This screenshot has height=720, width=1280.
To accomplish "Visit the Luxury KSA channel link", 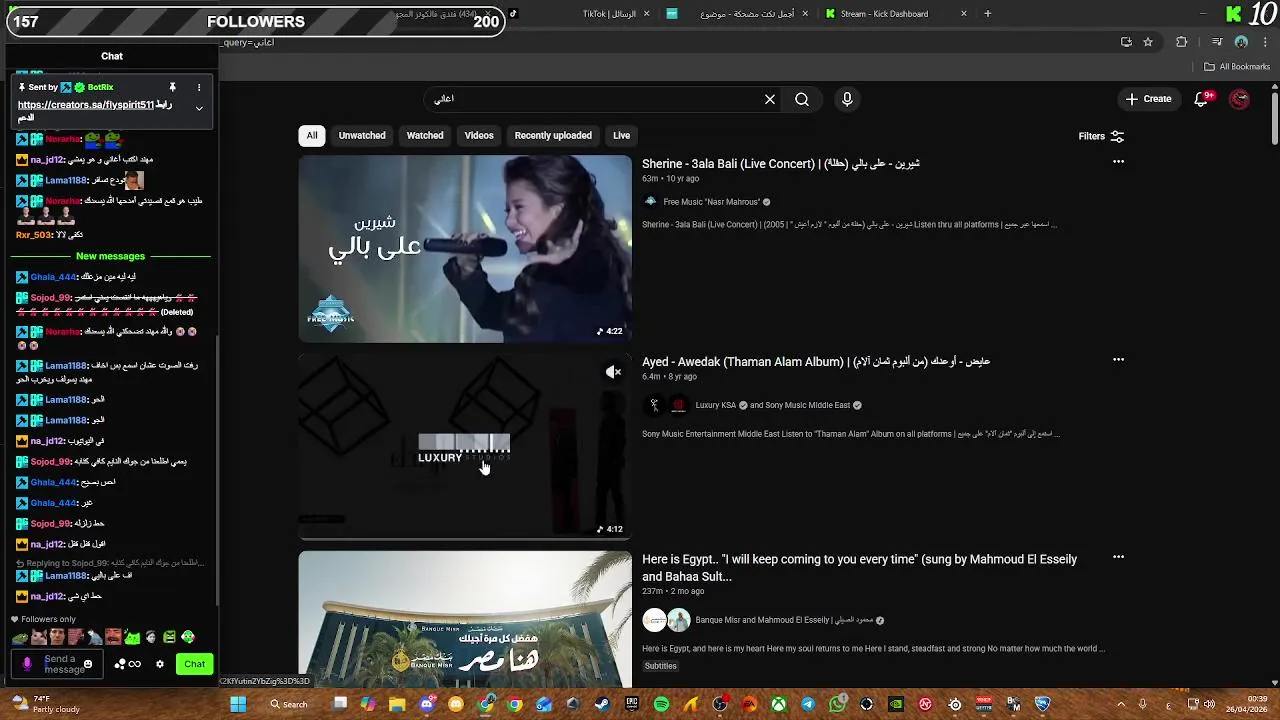I will point(715,405).
